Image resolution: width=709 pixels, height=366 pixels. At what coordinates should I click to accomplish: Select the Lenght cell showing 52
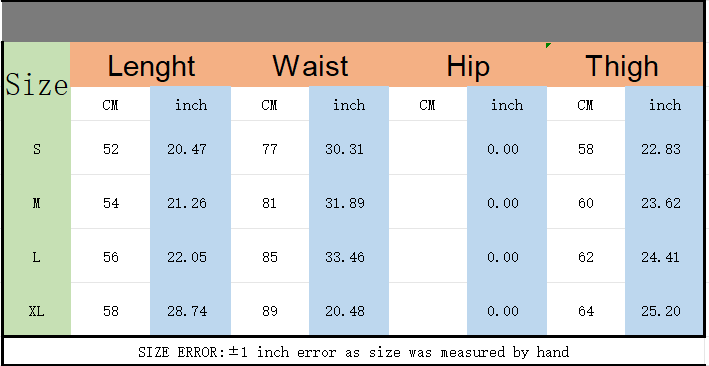[111, 148]
